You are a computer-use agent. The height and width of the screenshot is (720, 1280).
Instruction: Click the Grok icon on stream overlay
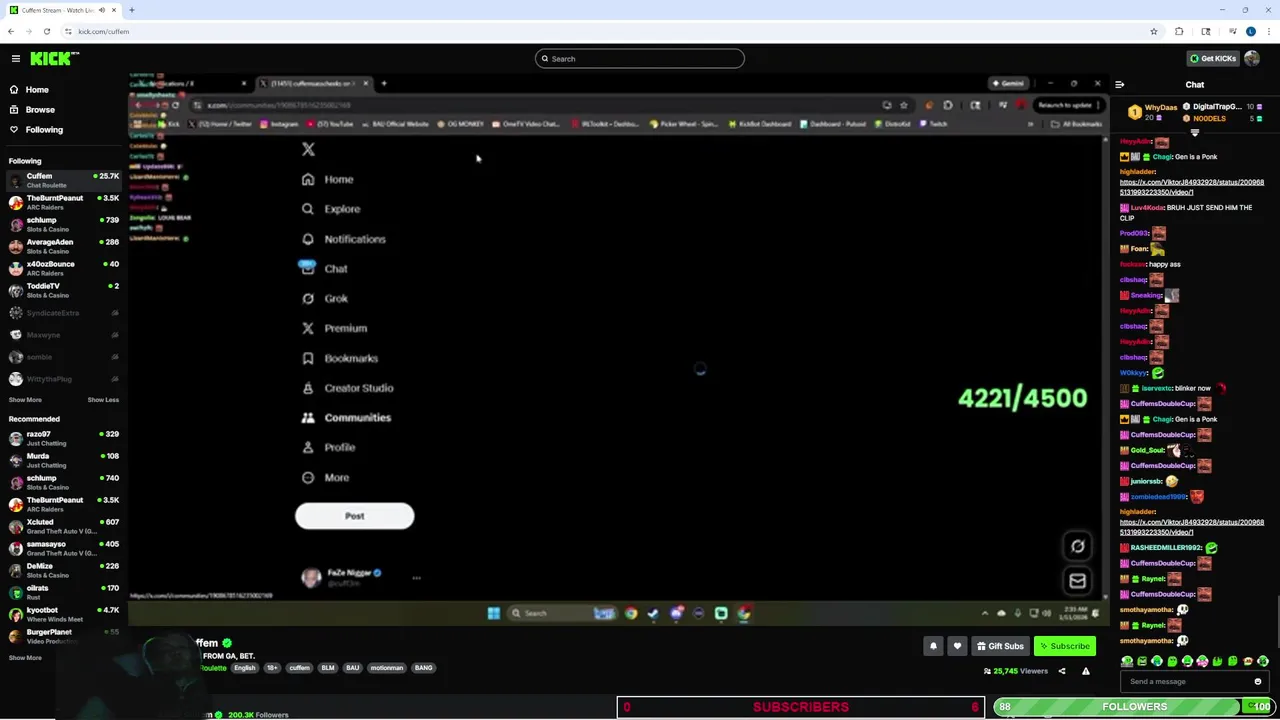pyautogui.click(x=1077, y=546)
